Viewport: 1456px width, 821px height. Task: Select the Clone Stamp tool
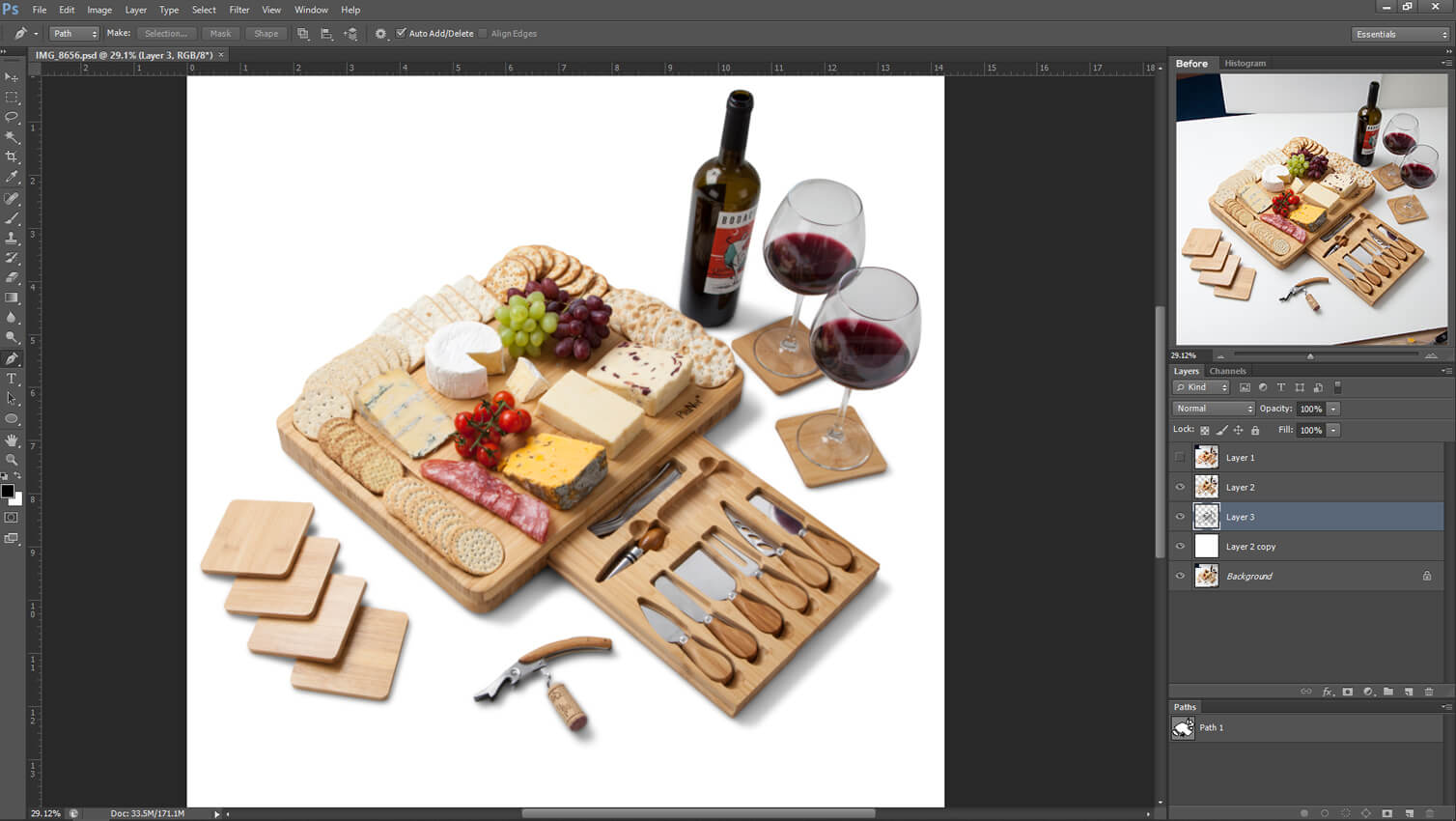12,238
